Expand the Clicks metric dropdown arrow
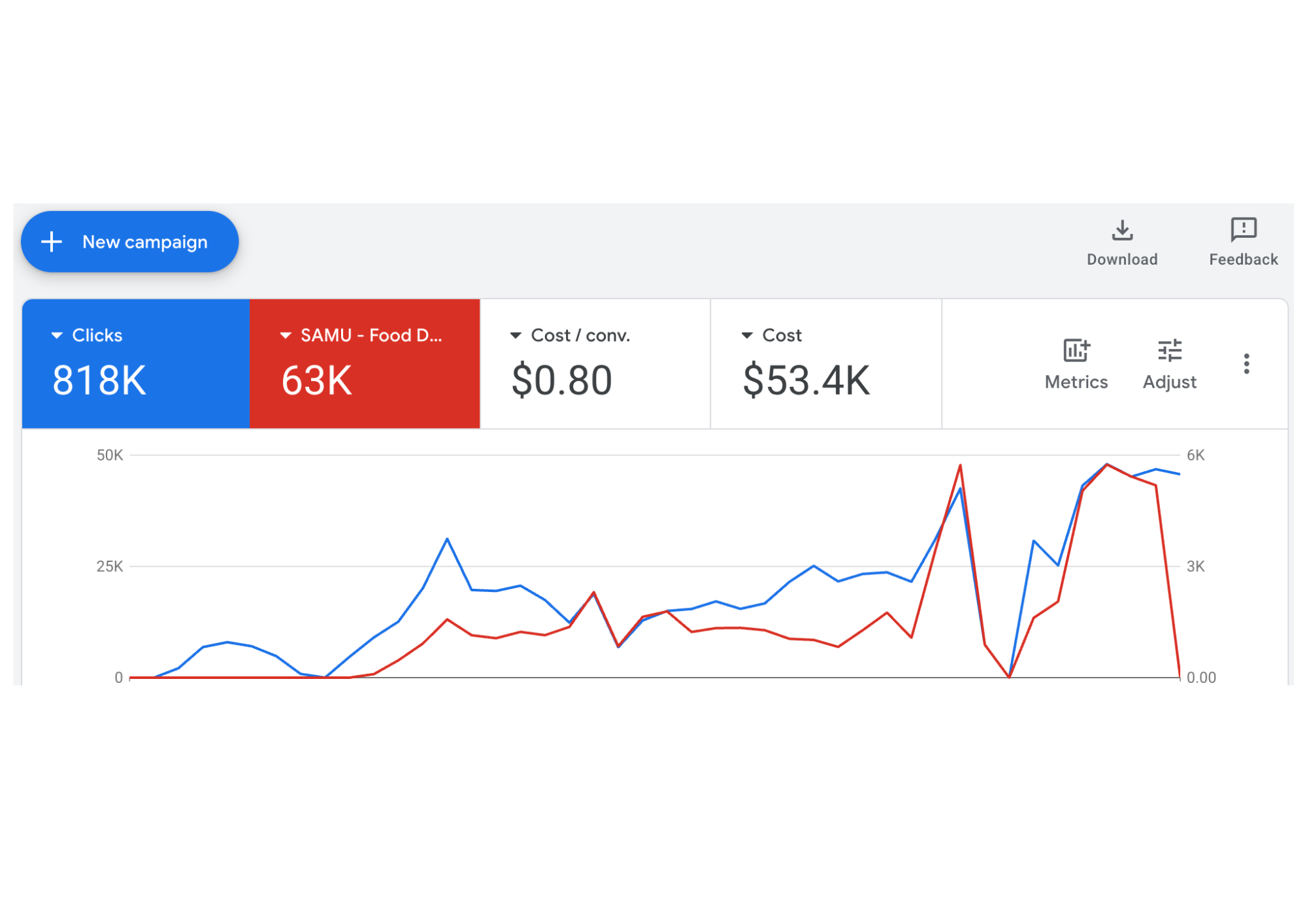 tap(57, 335)
